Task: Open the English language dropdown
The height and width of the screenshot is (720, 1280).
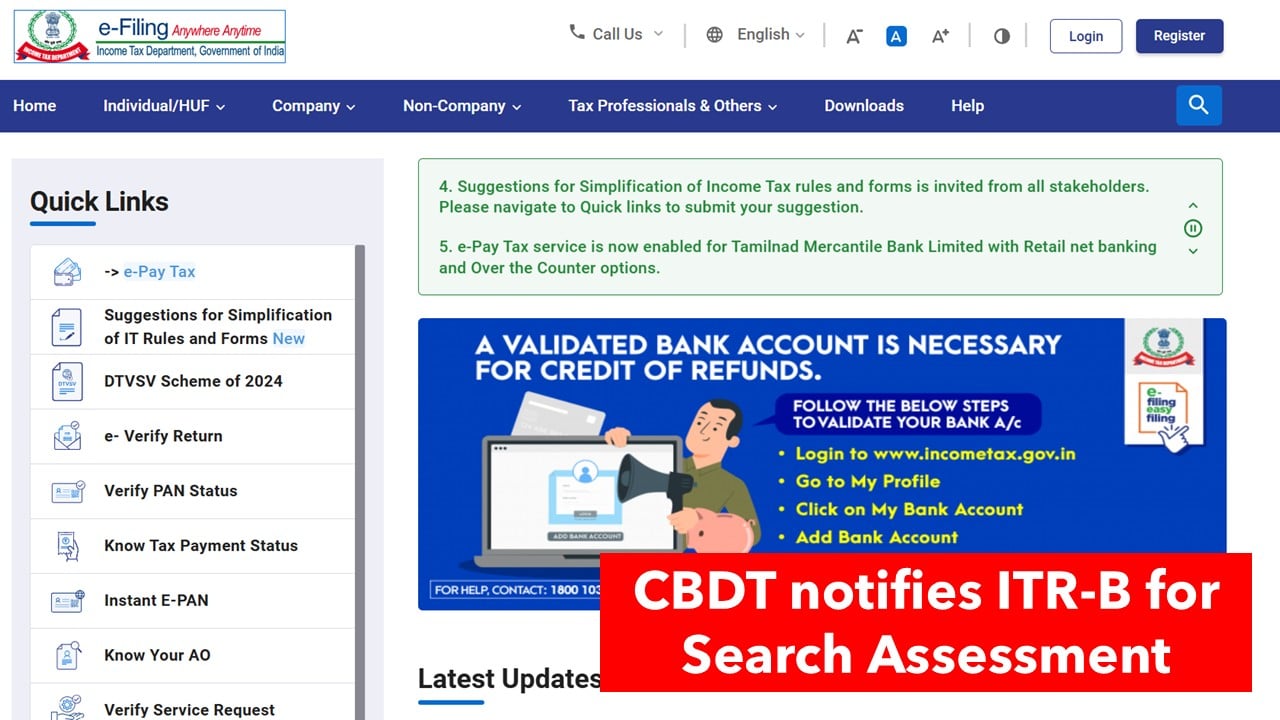Action: 770,34
